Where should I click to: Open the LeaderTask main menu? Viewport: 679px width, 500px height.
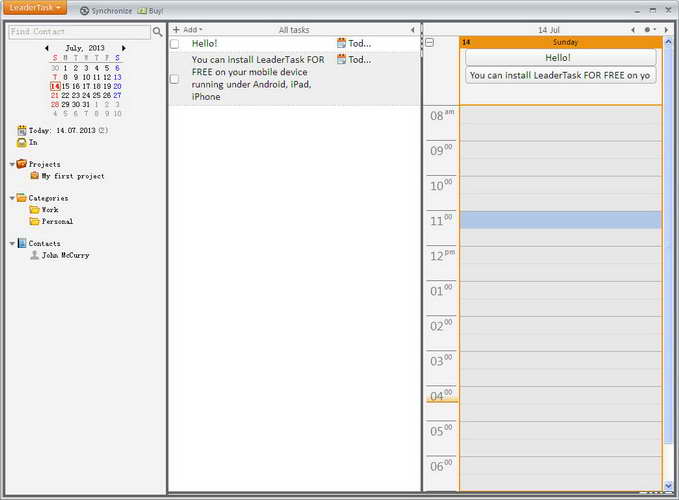click(x=35, y=8)
